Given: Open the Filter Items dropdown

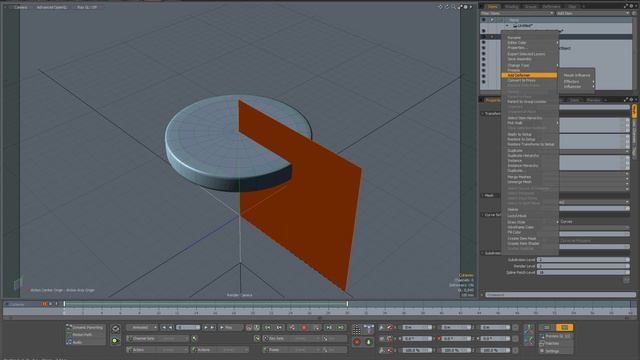Looking at the screenshot, I should click(517, 13).
